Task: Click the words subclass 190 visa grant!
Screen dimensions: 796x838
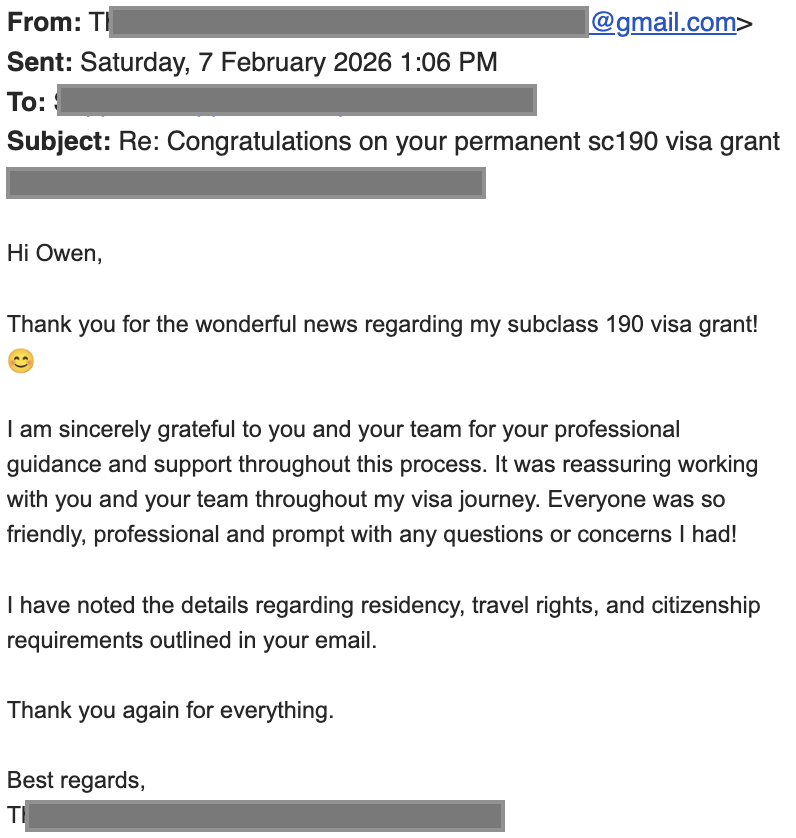Action: click(633, 324)
